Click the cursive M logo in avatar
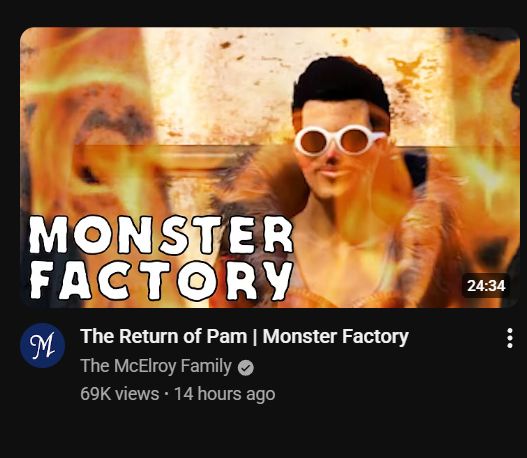Image resolution: width=527 pixels, height=458 pixels. pos(42,345)
